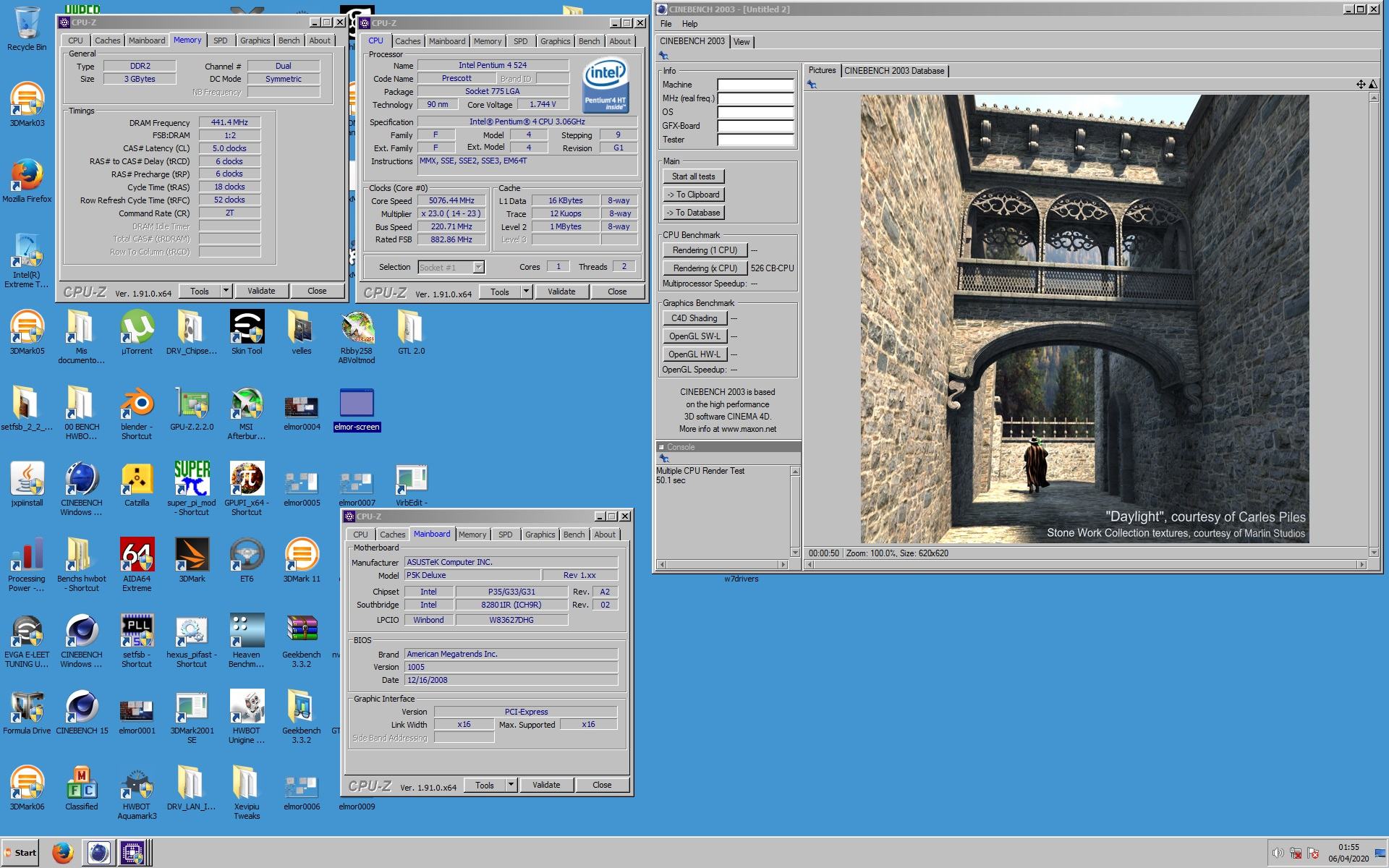Click the Machine info input field
The image size is (1389, 868).
point(755,85)
